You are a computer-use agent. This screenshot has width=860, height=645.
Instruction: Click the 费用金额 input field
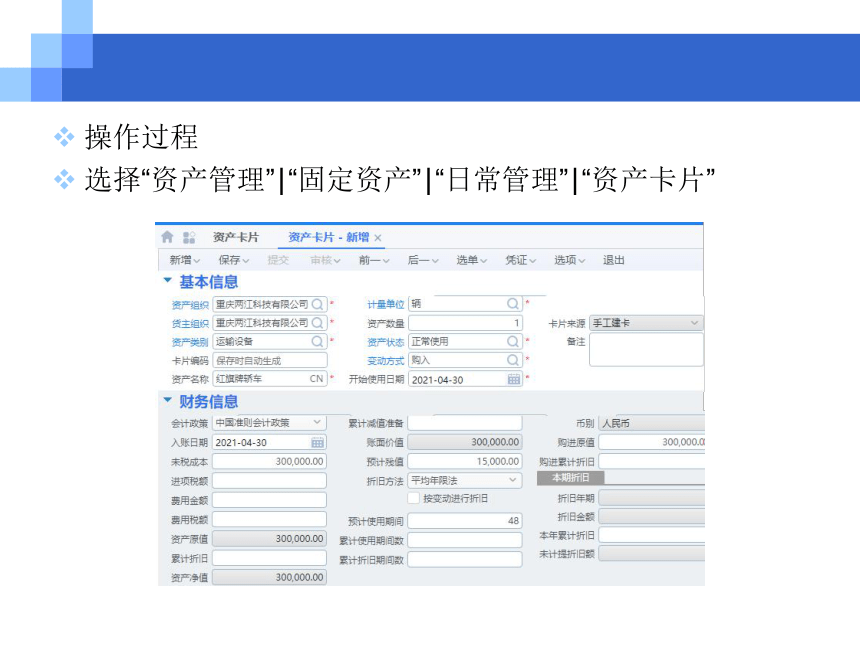coord(269,500)
